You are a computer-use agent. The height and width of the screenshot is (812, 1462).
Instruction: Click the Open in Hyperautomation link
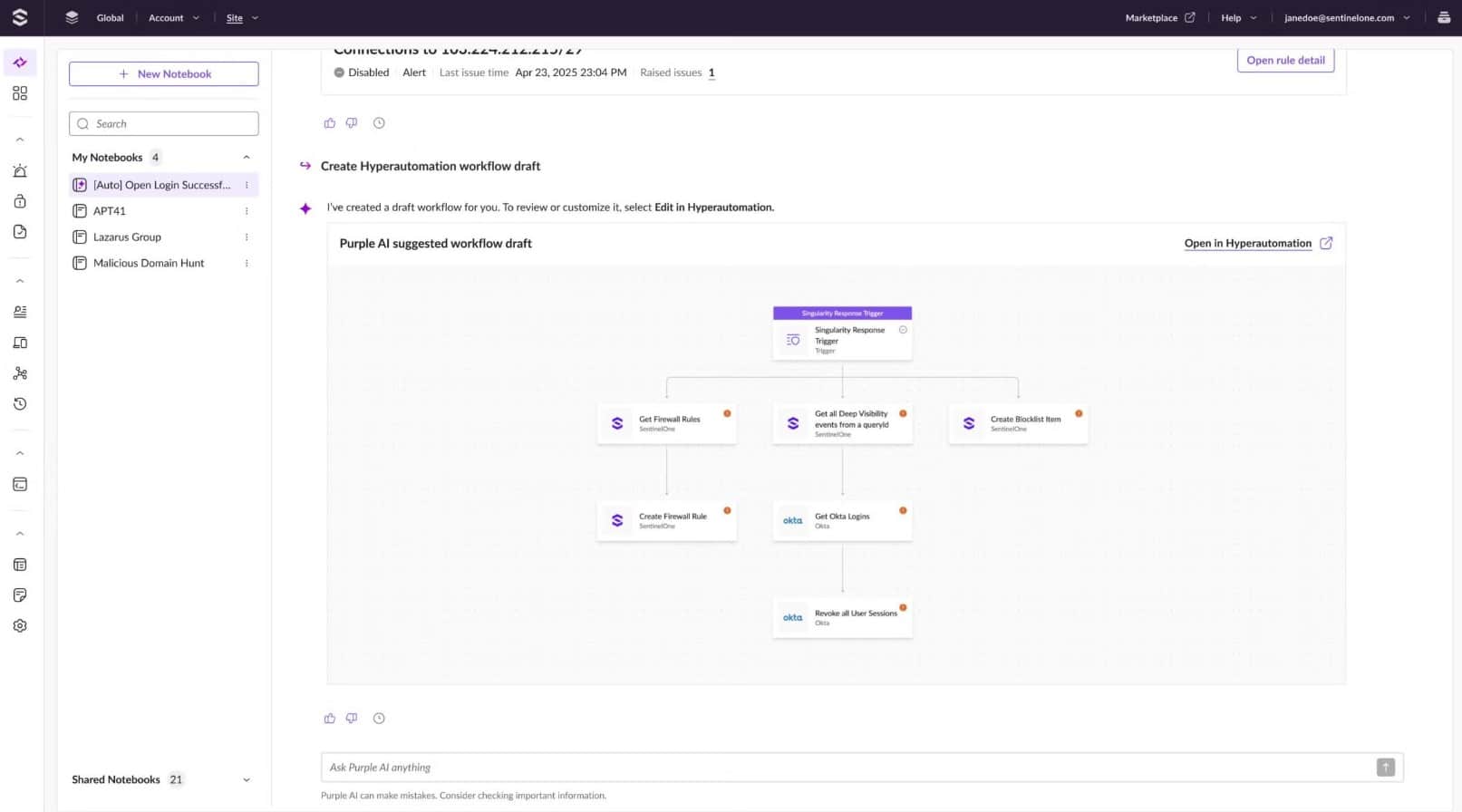pyautogui.click(x=1247, y=243)
